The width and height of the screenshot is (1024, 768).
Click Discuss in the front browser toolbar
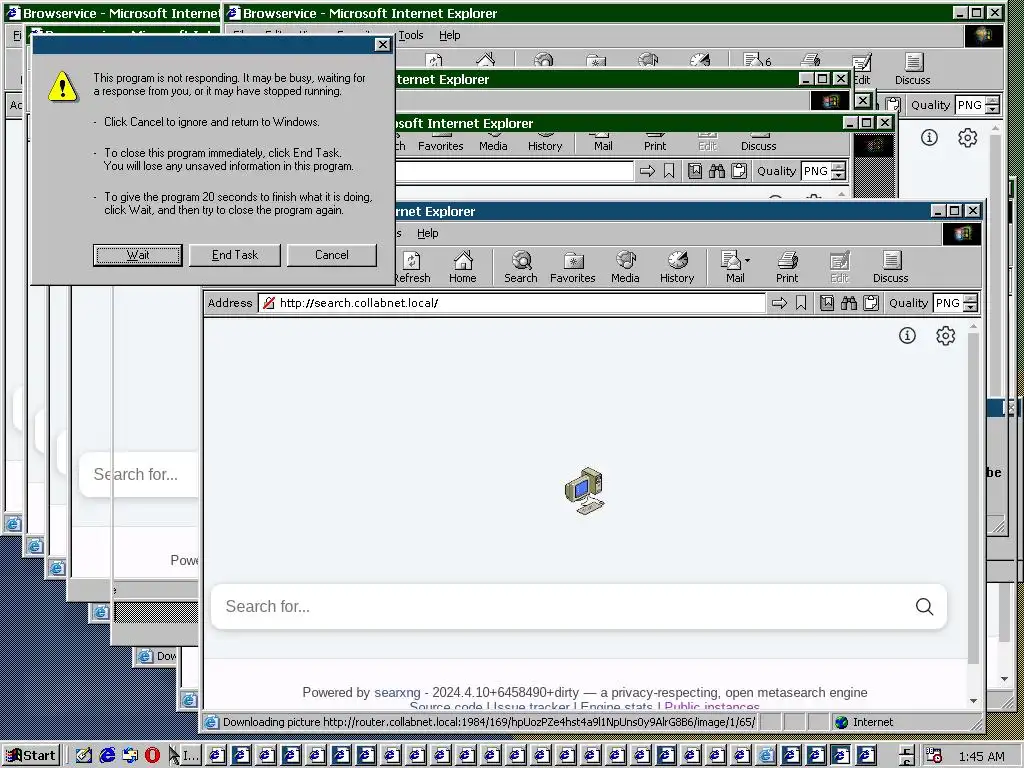891,267
